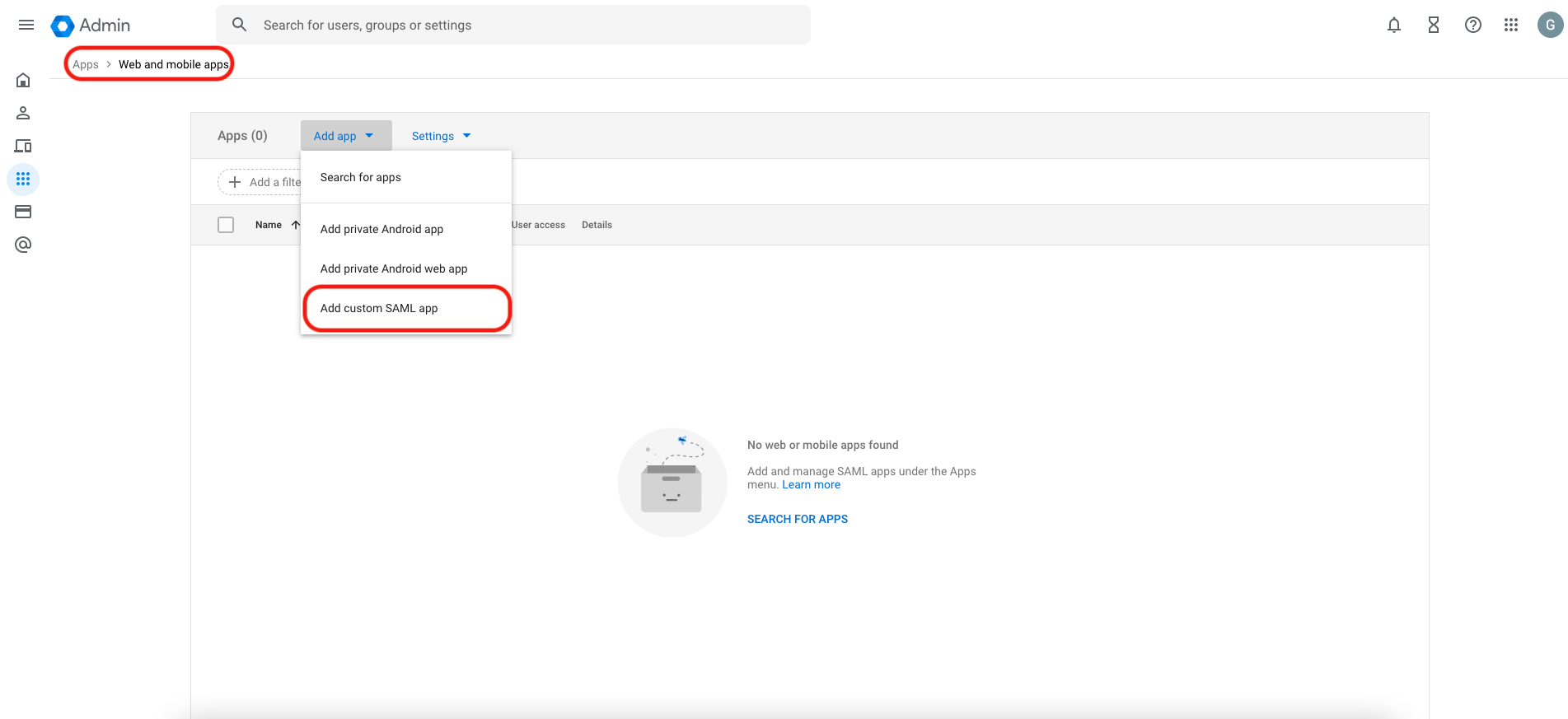Image resolution: width=1568 pixels, height=719 pixels.
Task: Open the tasks hourglass icon
Action: [x=1433, y=25]
